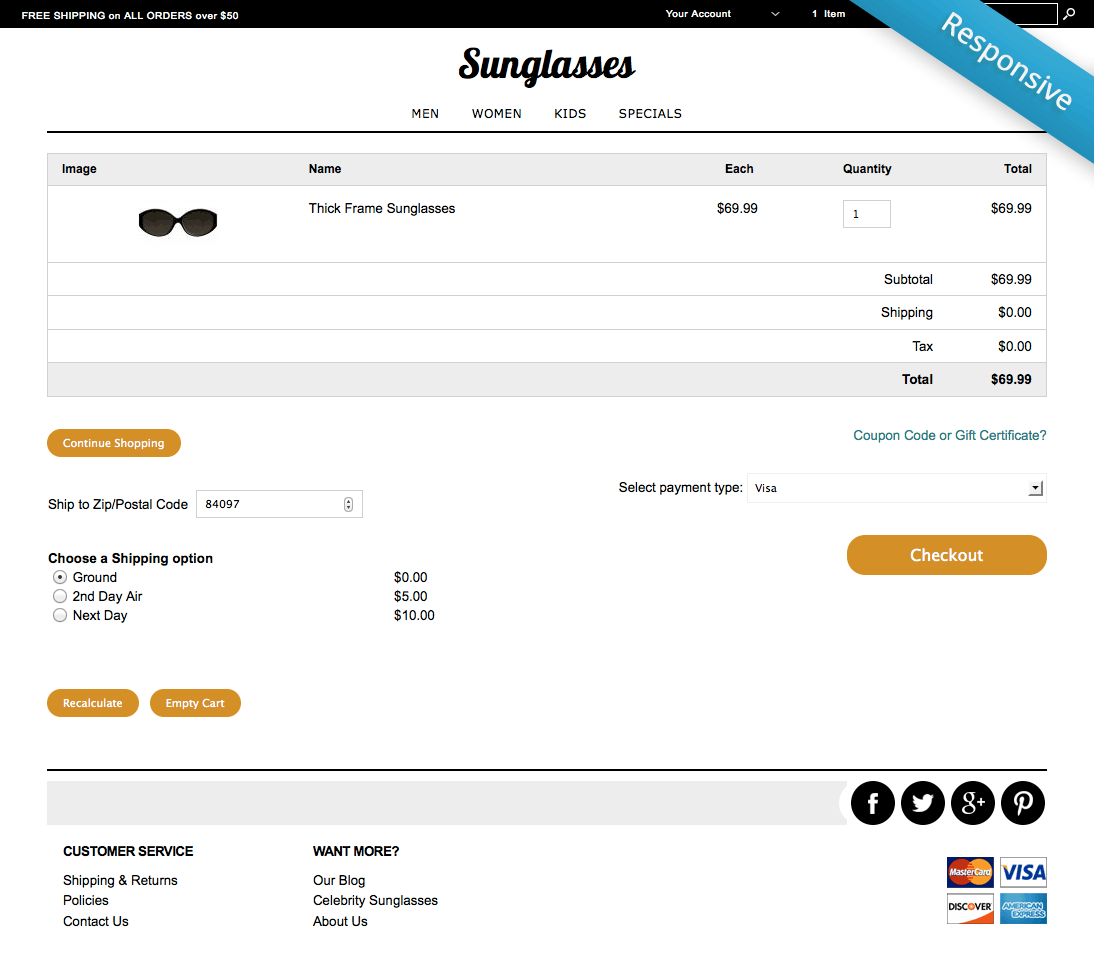The height and width of the screenshot is (980, 1094).
Task: Click the zip code stepper arrows
Action: coord(348,504)
